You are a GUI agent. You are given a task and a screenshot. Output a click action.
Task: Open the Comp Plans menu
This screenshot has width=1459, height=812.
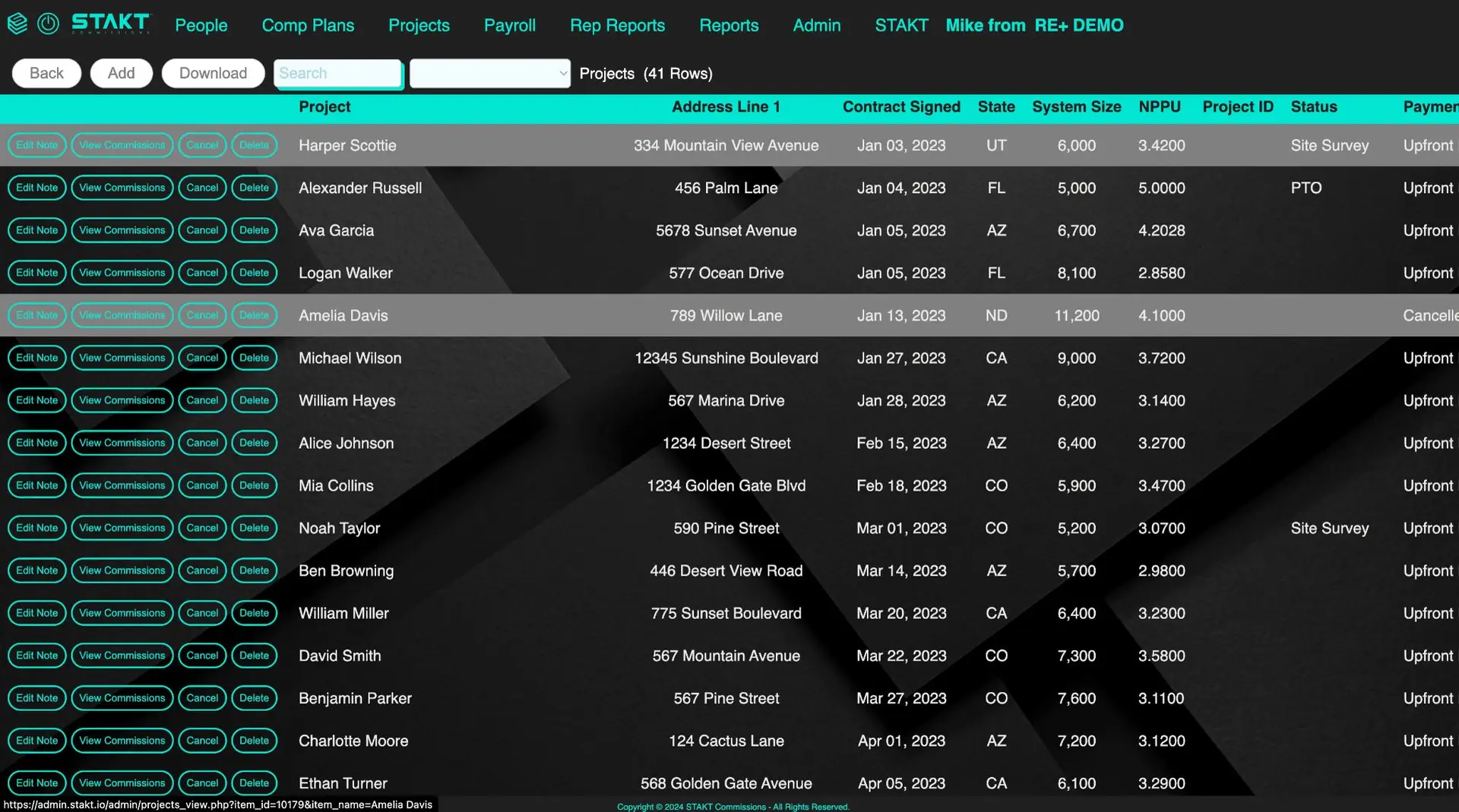point(308,25)
